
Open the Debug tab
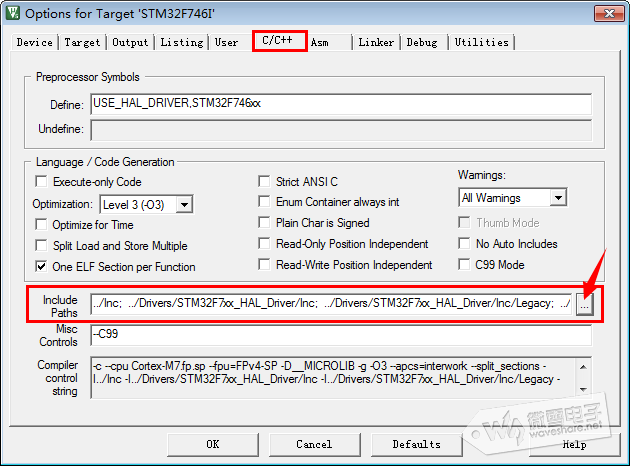[422, 43]
